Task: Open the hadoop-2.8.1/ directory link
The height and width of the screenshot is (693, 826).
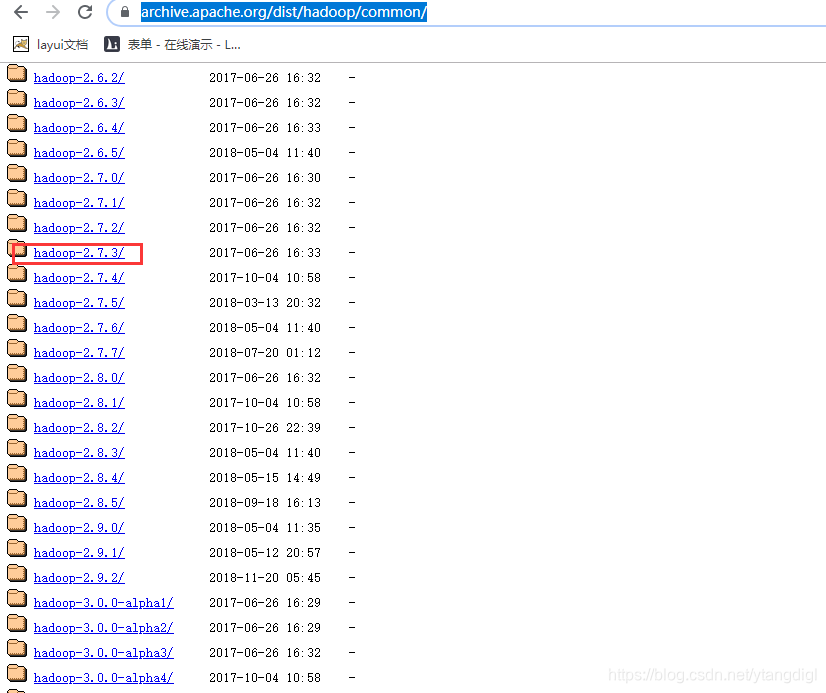Action: [79, 403]
